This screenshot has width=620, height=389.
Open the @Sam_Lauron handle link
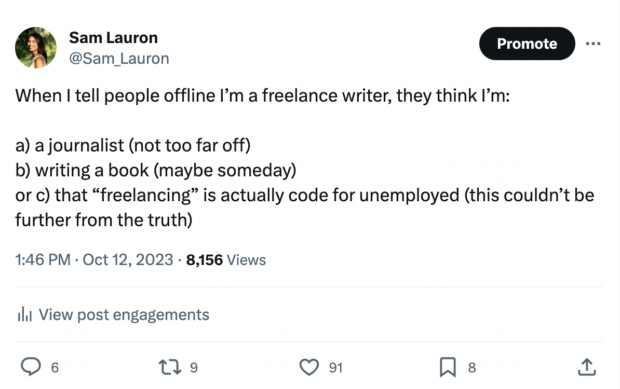point(119,59)
